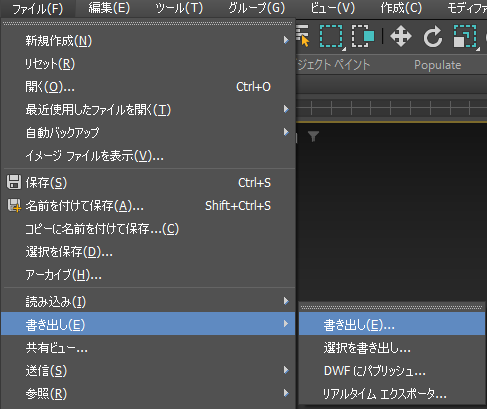
Task: Click the dotted grip above 新規作成
Action: 147,24
